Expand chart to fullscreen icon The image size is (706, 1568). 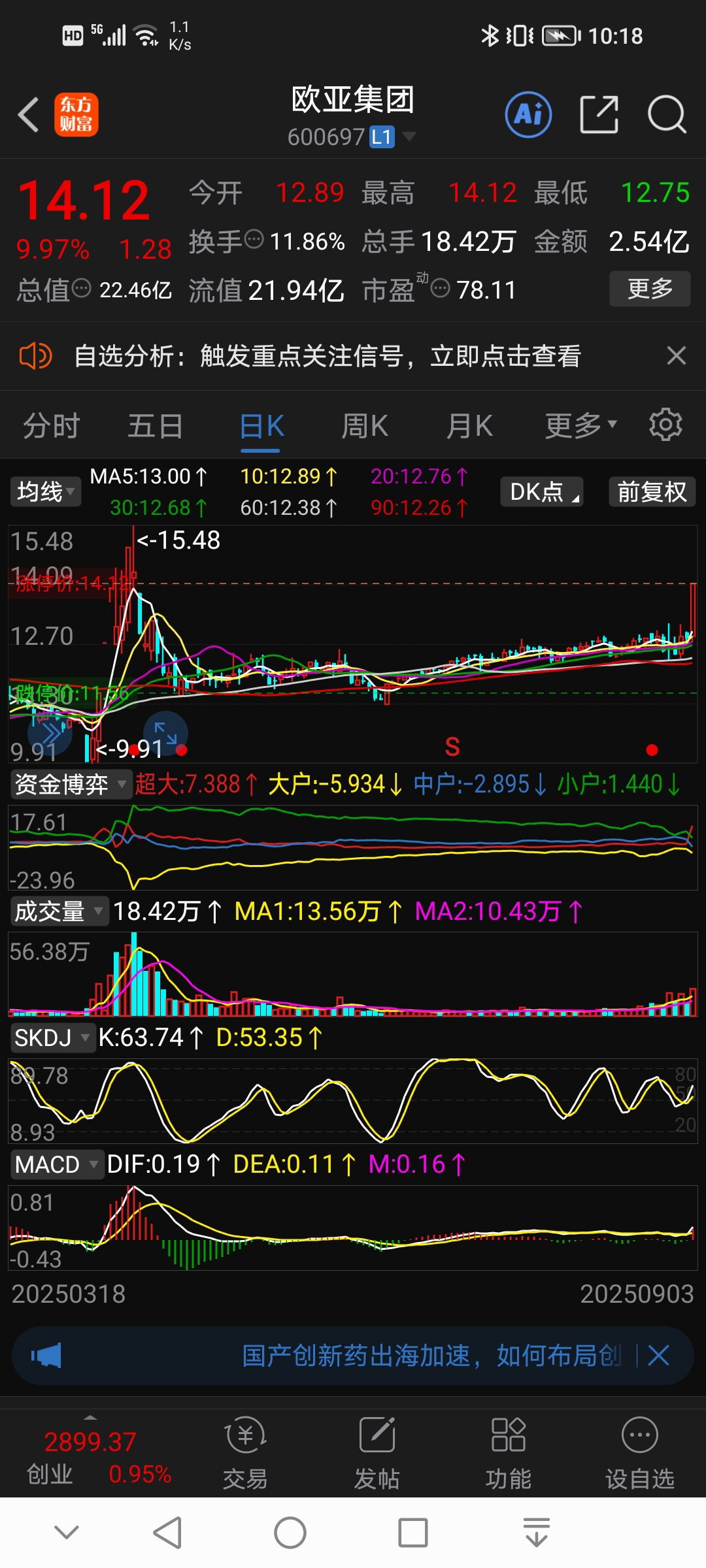pyautogui.click(x=165, y=733)
